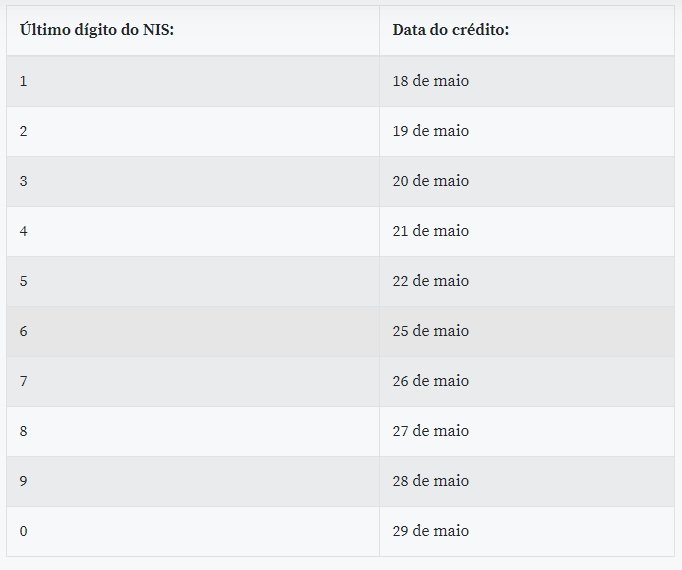Click the '25 de maio' date

[431, 331]
